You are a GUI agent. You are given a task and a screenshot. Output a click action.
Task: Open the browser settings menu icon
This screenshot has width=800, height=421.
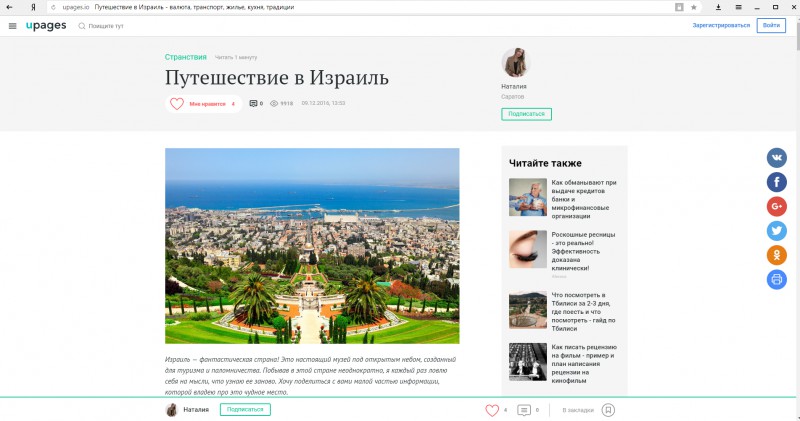(738, 7)
